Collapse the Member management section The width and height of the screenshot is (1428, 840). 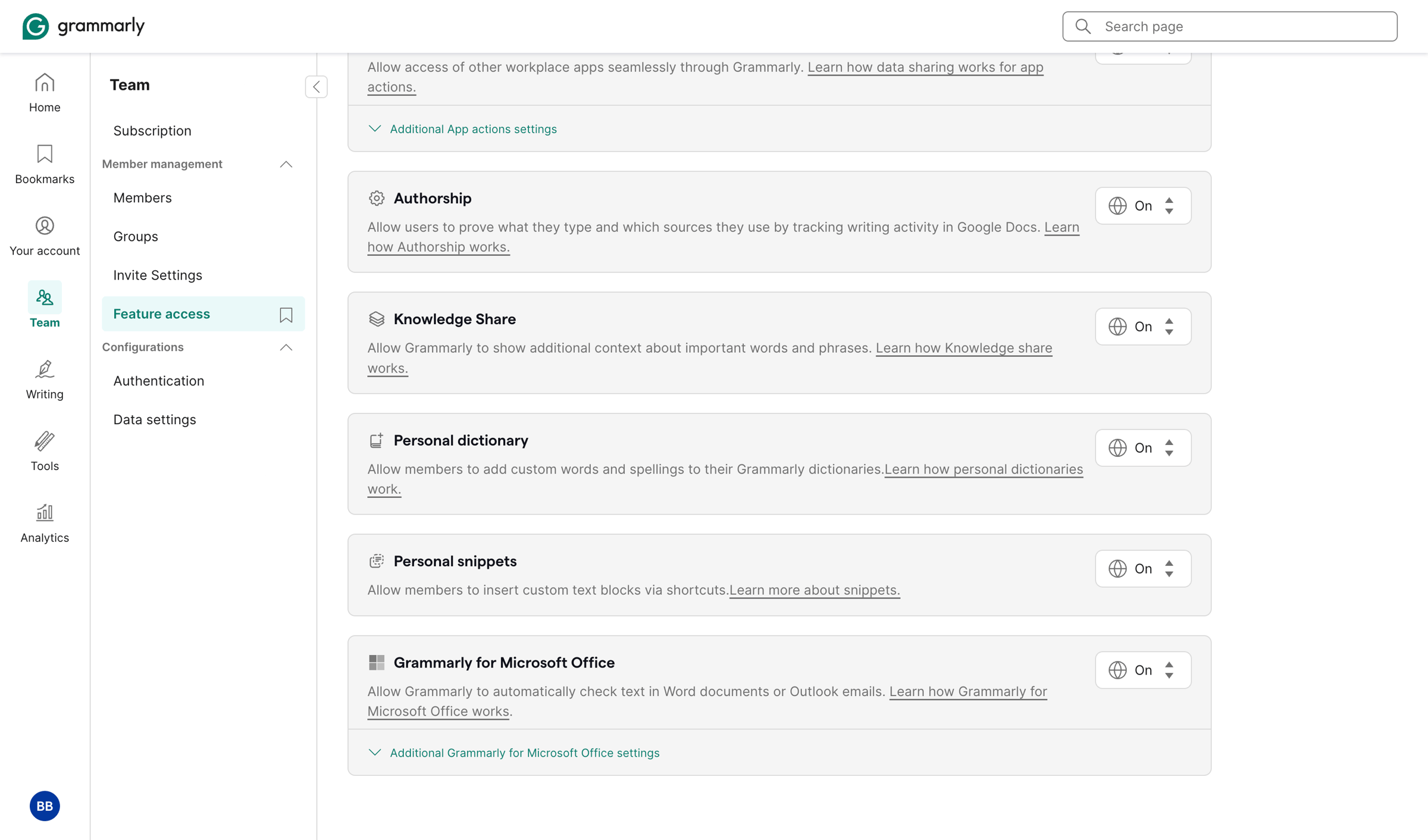click(286, 164)
